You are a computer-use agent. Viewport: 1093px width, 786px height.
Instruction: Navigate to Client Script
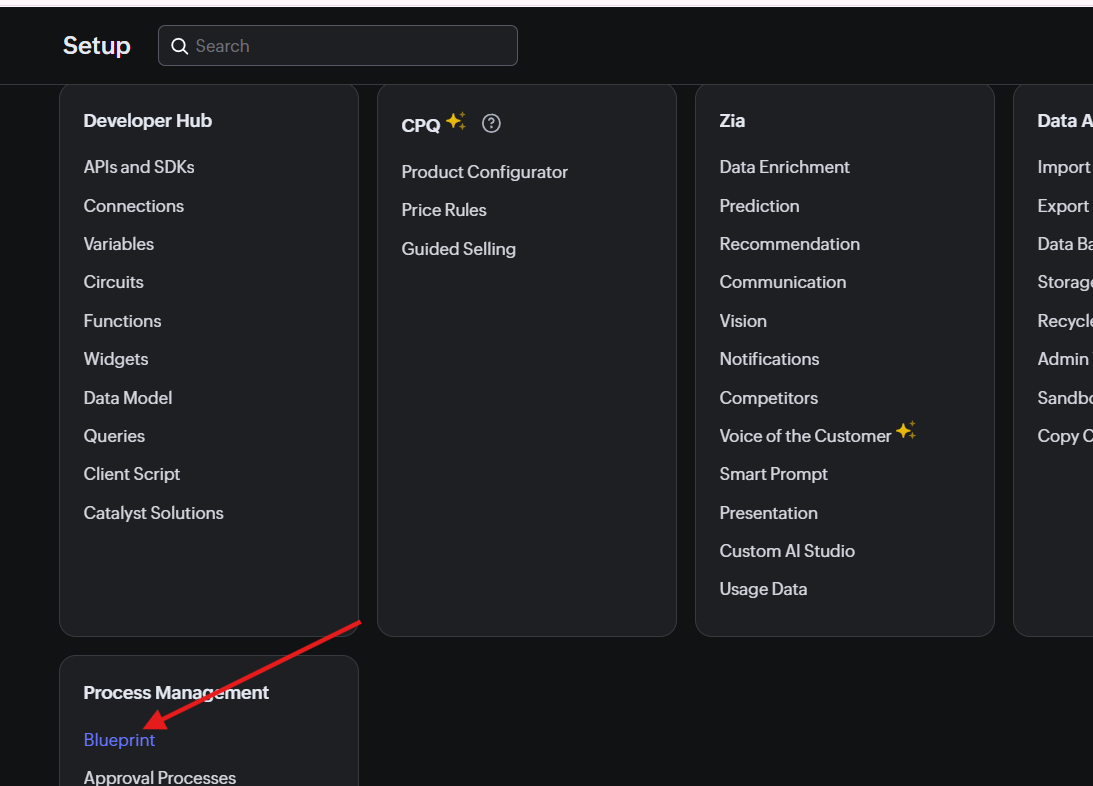tap(132, 474)
